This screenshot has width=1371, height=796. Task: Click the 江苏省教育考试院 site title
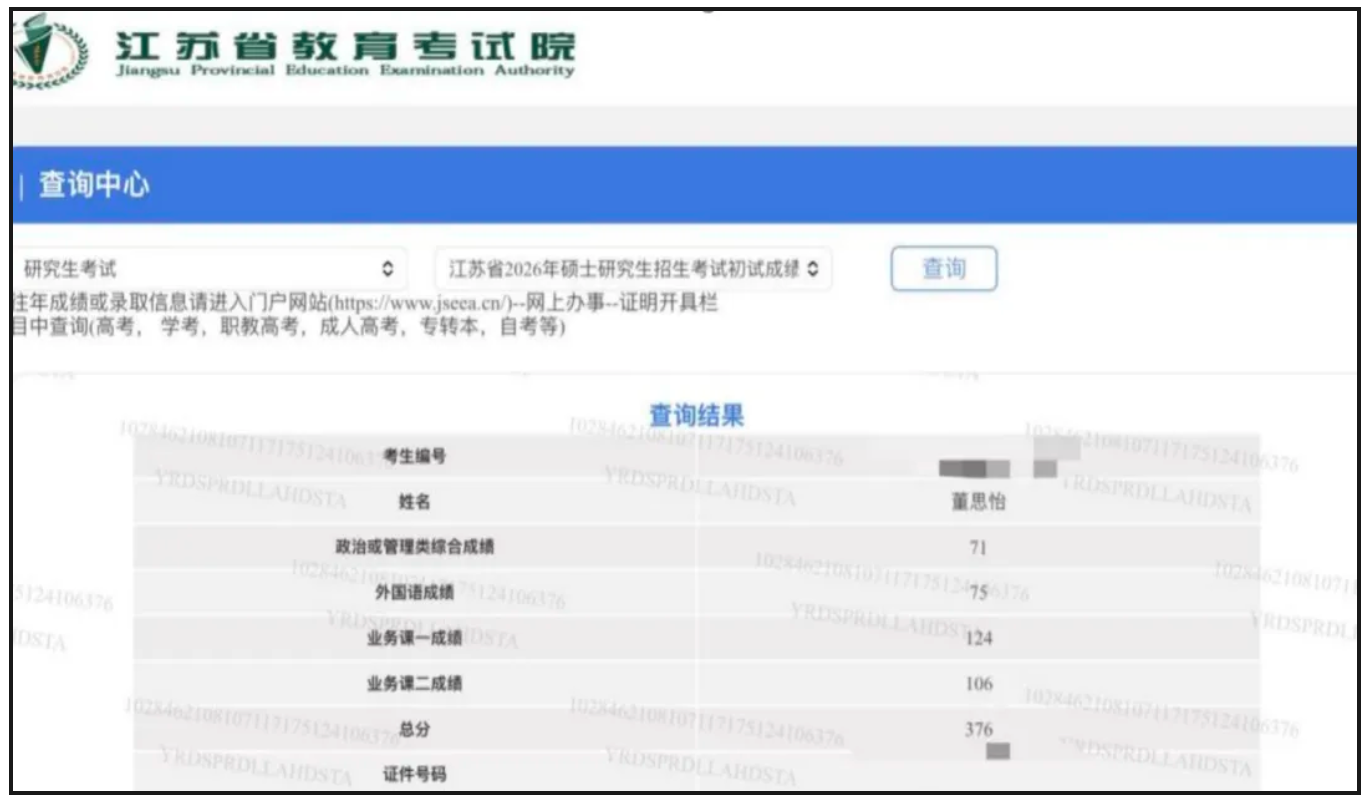click(x=346, y=45)
